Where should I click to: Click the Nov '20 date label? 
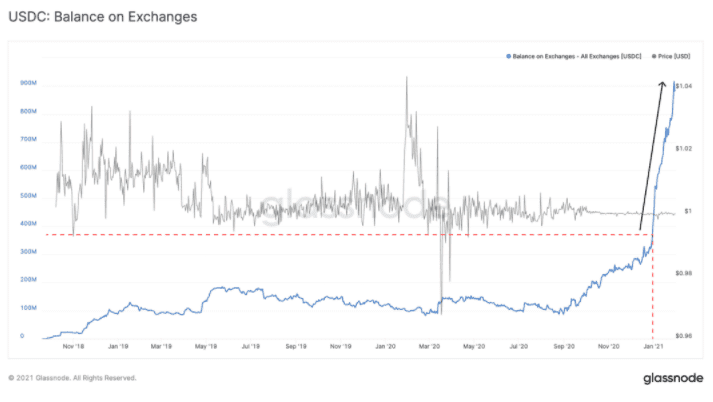coord(608,347)
